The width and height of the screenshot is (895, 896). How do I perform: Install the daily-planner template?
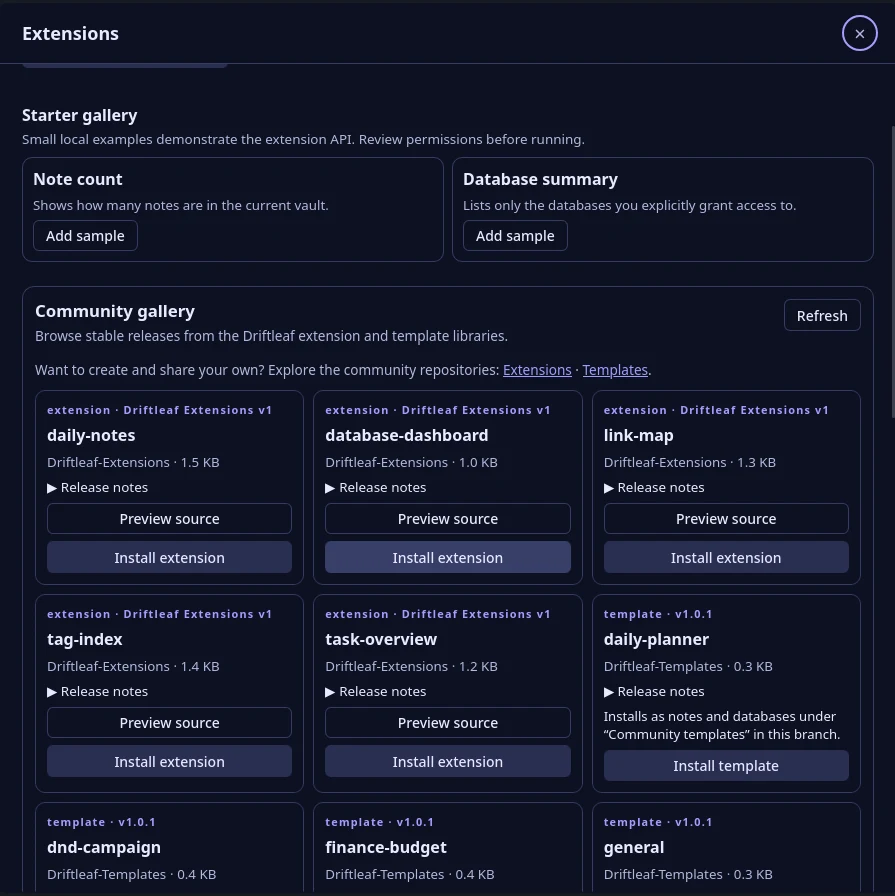coord(726,765)
